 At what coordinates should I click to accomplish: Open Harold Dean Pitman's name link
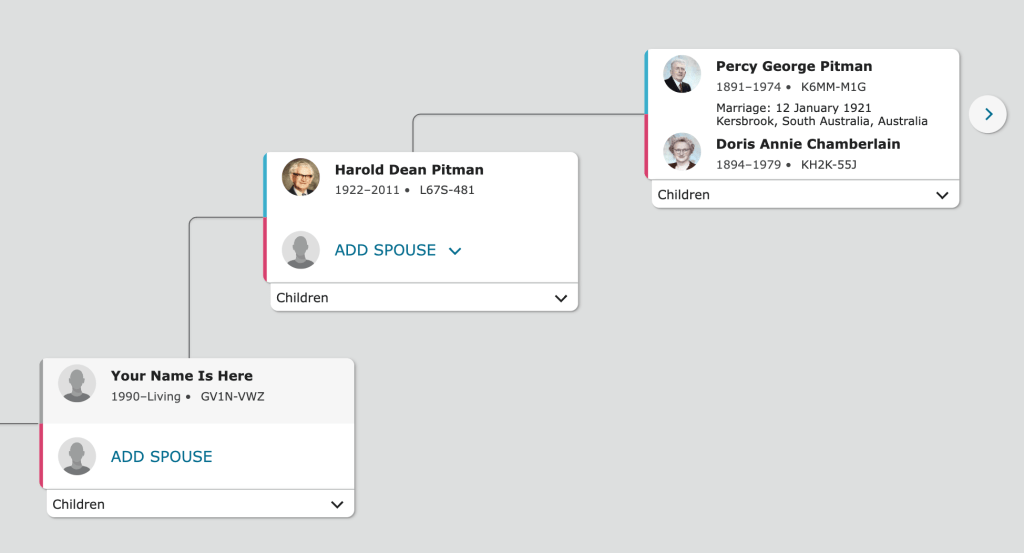(x=409, y=170)
